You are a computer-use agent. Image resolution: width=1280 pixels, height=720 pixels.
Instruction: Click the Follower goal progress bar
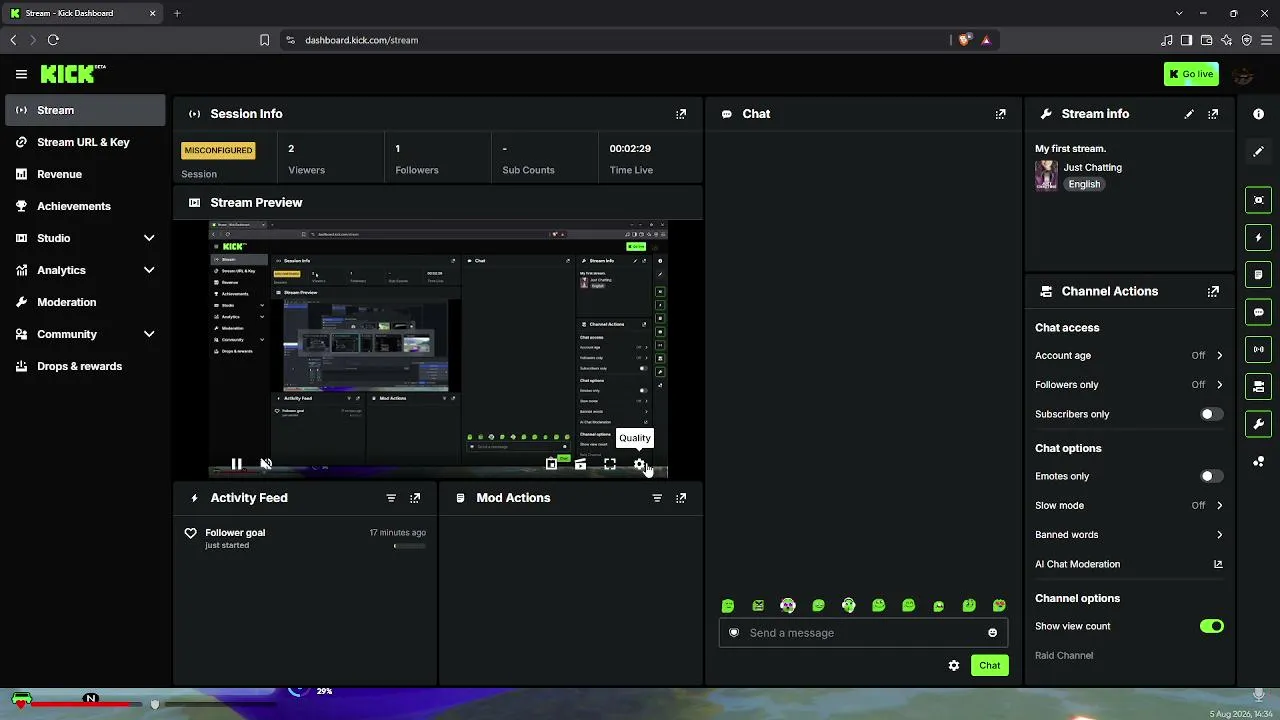[410, 546]
